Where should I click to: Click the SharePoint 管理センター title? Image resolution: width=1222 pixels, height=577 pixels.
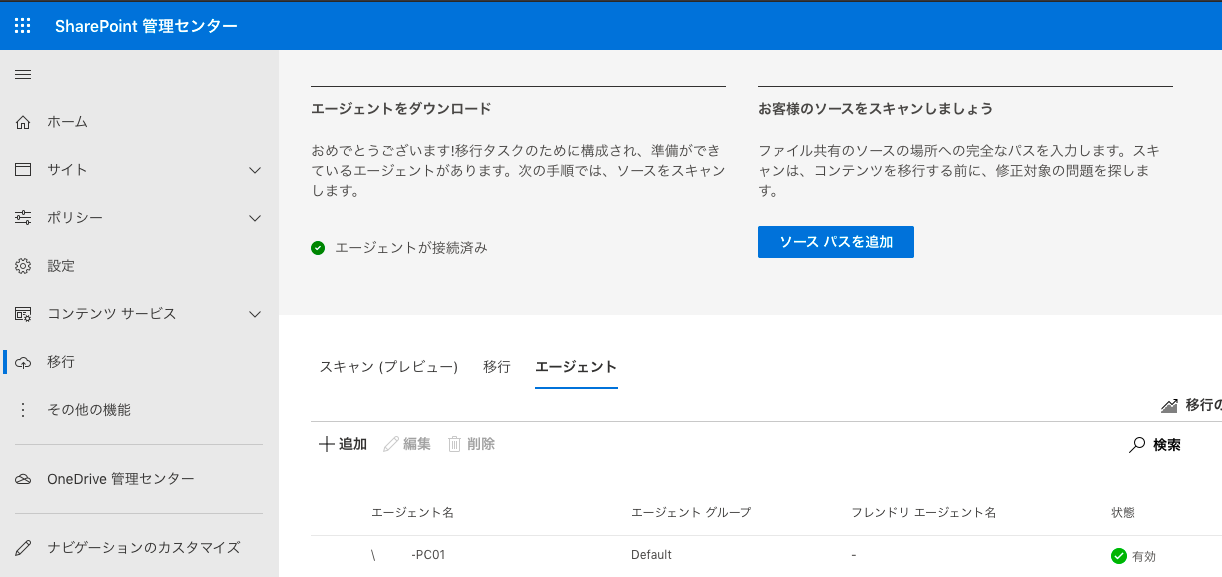click(x=146, y=26)
